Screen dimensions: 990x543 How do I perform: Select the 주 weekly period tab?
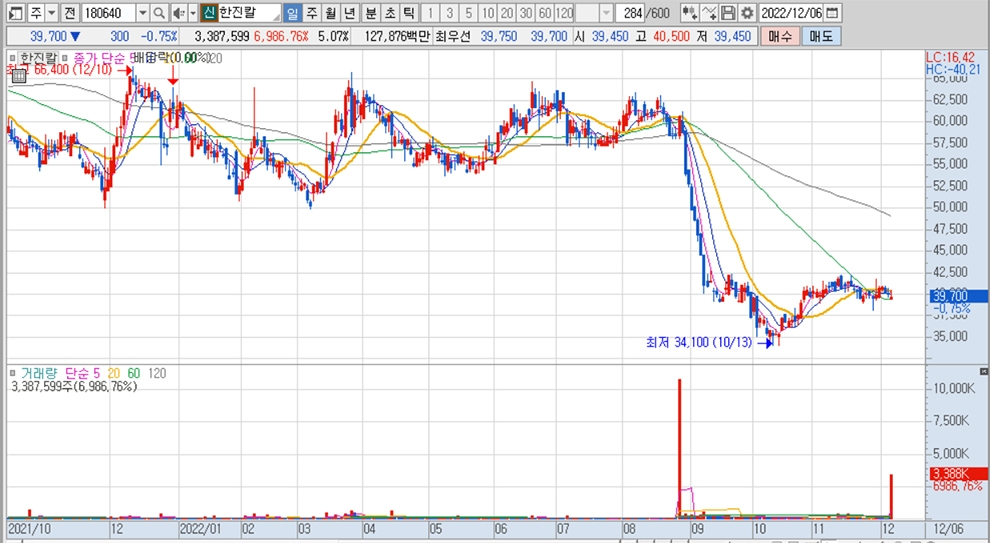coord(311,13)
